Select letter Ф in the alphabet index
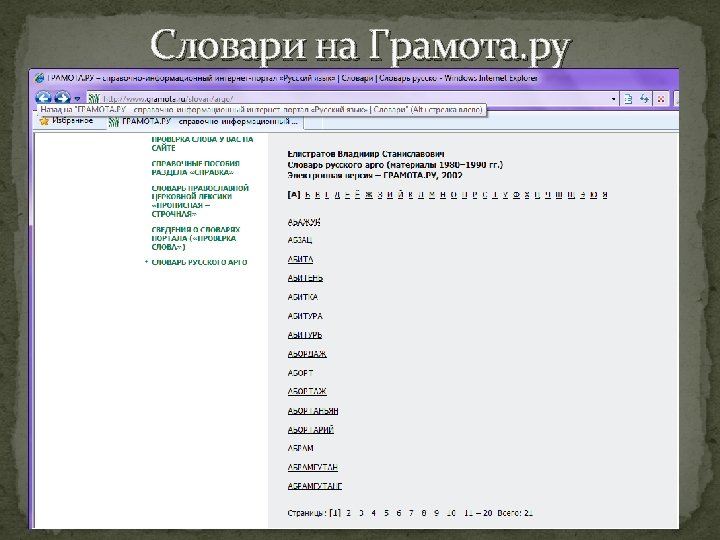Viewport: 720px width, 540px height. 516,195
